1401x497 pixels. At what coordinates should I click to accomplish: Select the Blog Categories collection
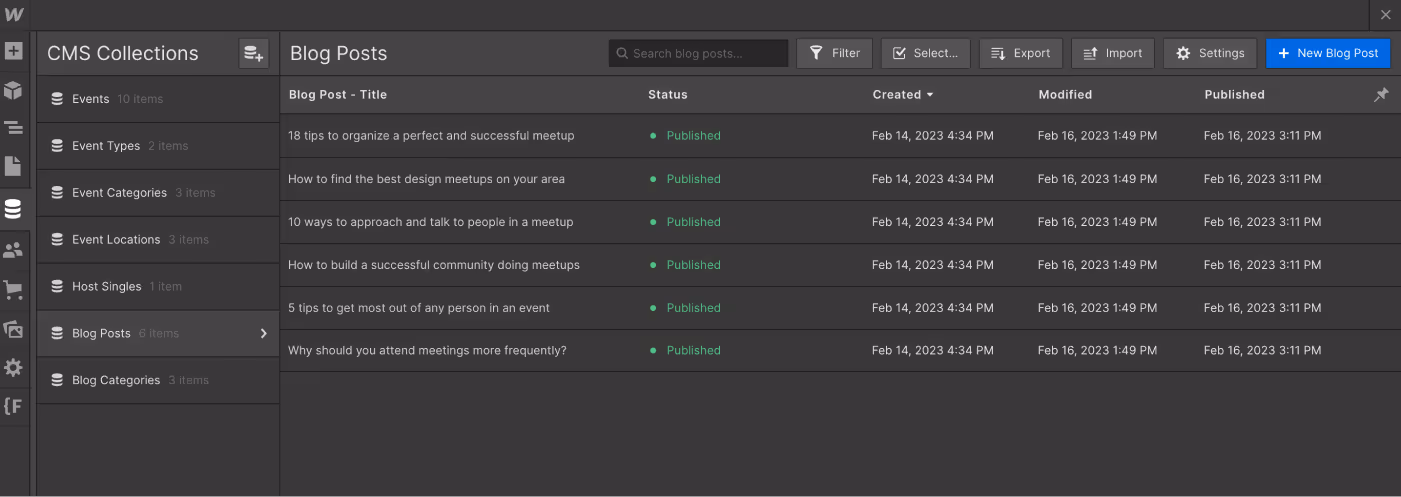[x=115, y=380]
